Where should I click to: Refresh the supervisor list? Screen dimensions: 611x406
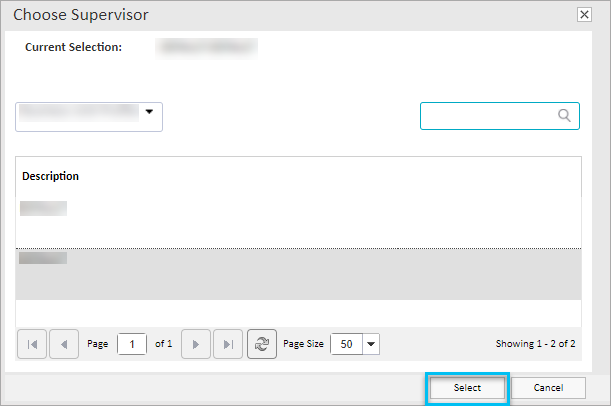tap(262, 344)
